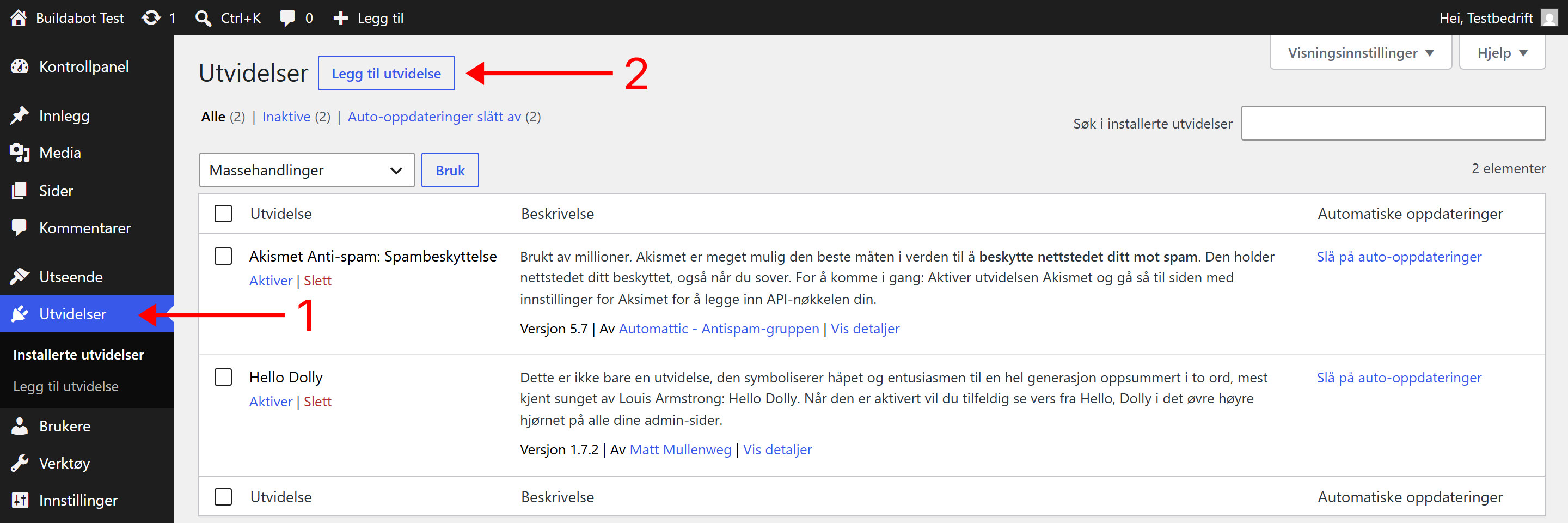Open the Media library icon
The height and width of the screenshot is (523, 1568).
[x=20, y=153]
